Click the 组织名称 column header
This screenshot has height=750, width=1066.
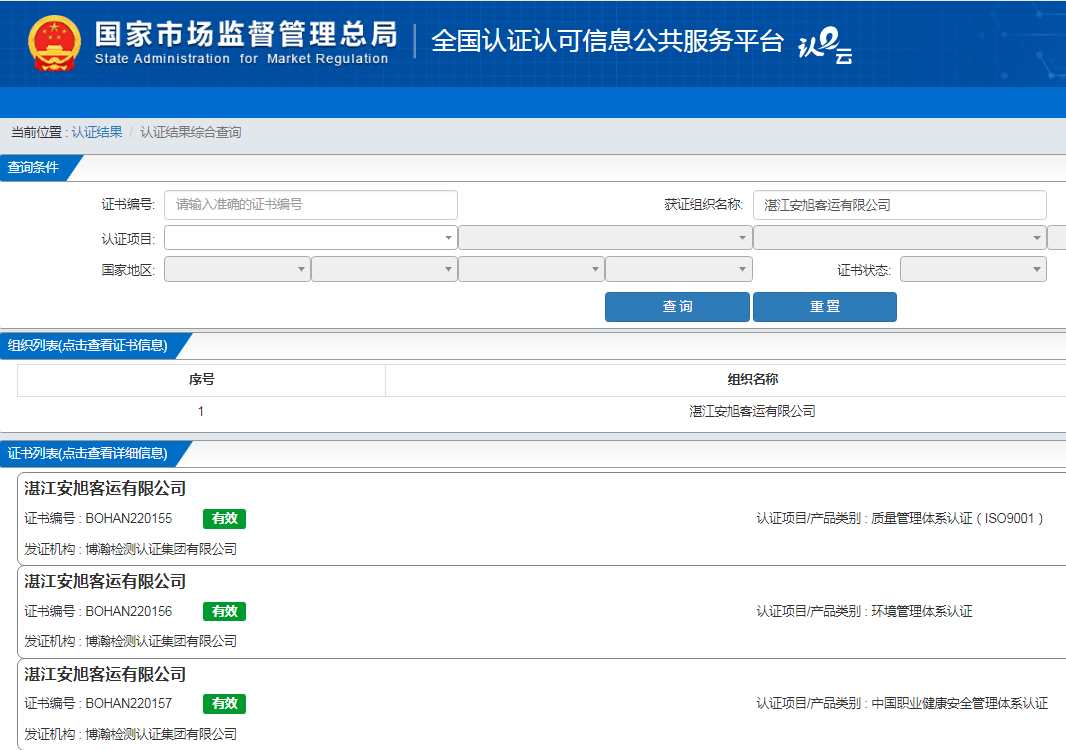click(752, 379)
